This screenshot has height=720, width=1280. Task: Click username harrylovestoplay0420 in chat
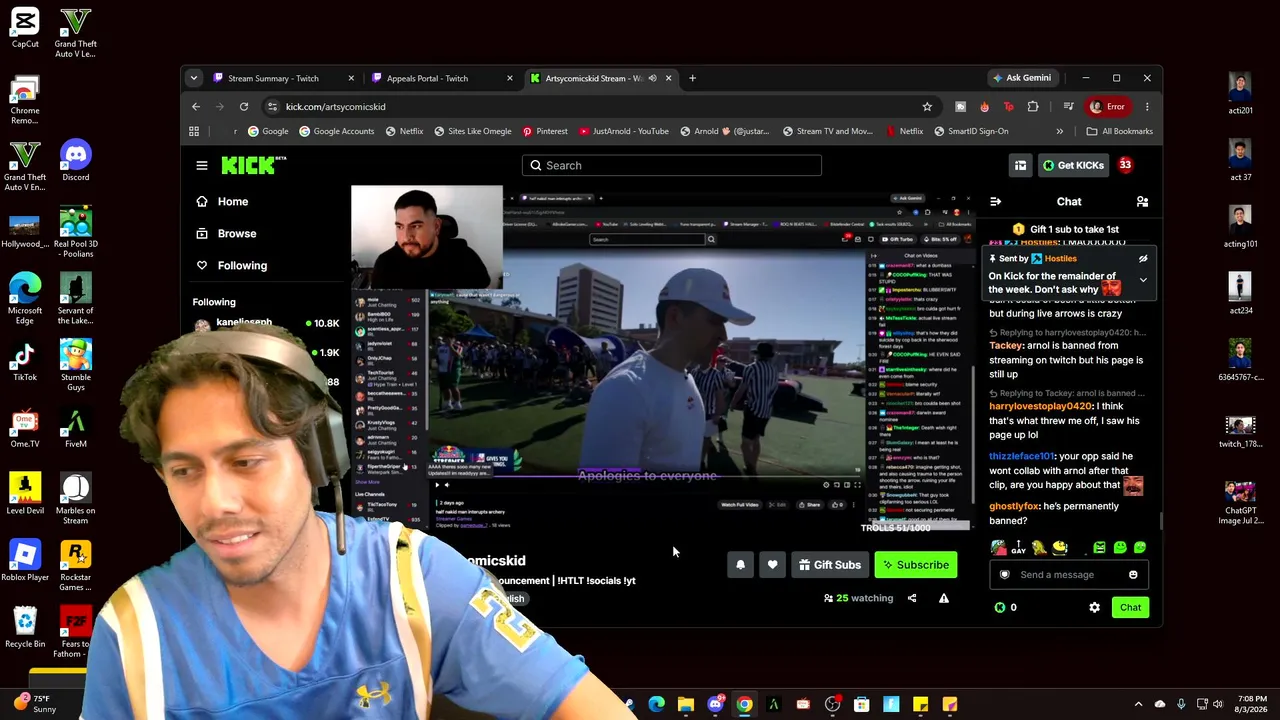1040,406
